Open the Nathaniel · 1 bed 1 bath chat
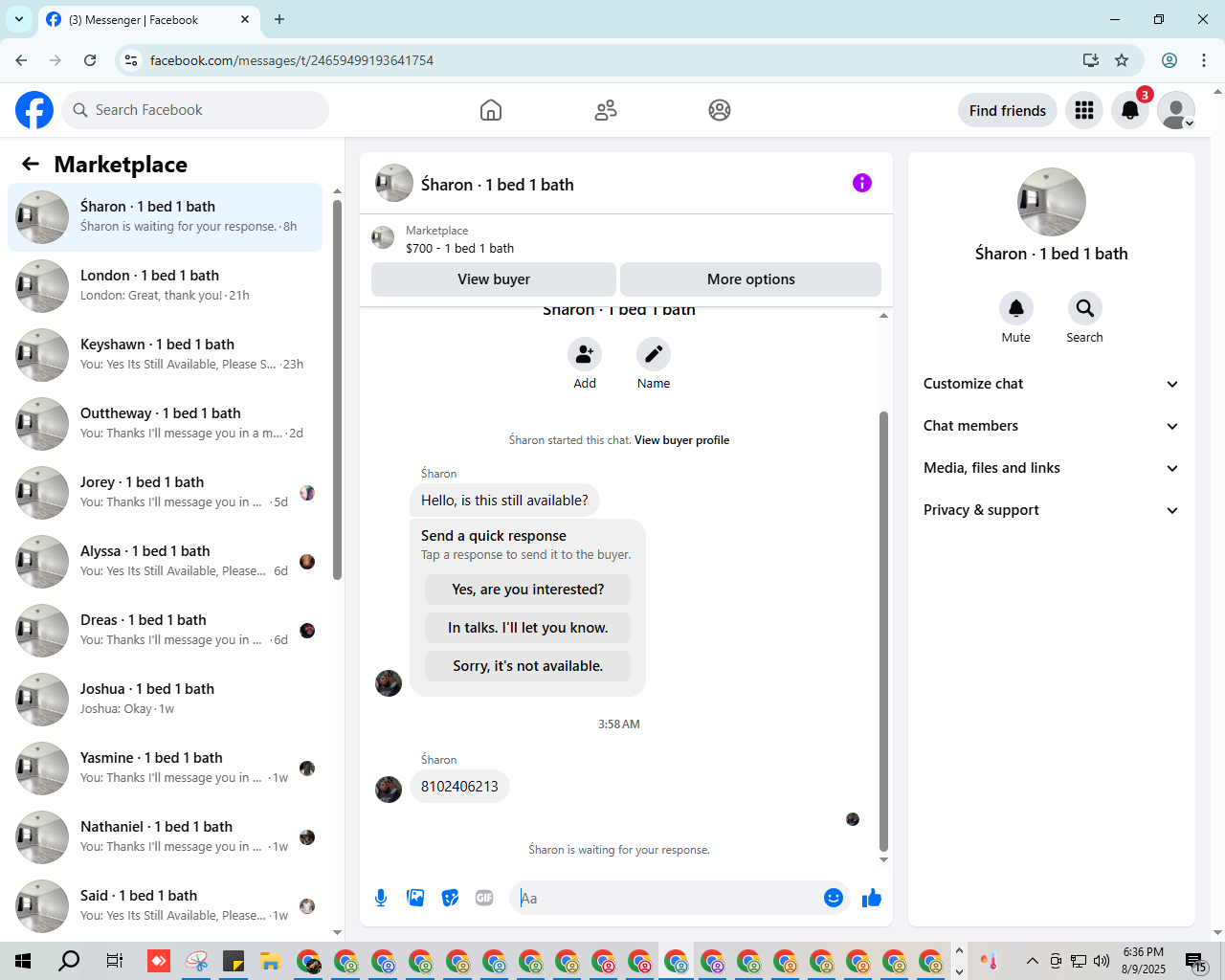Viewport: 1225px width, 980px height. pos(166,837)
